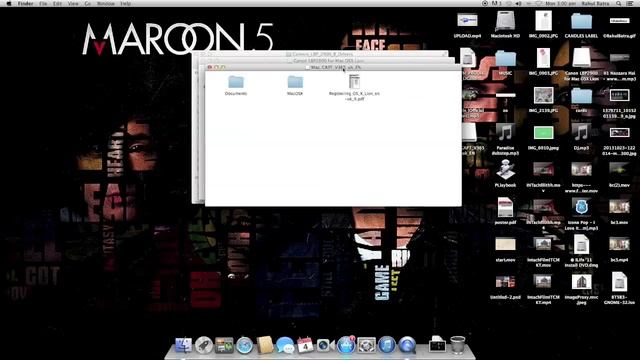Open App Store icon with badge in the dock

tap(346, 345)
